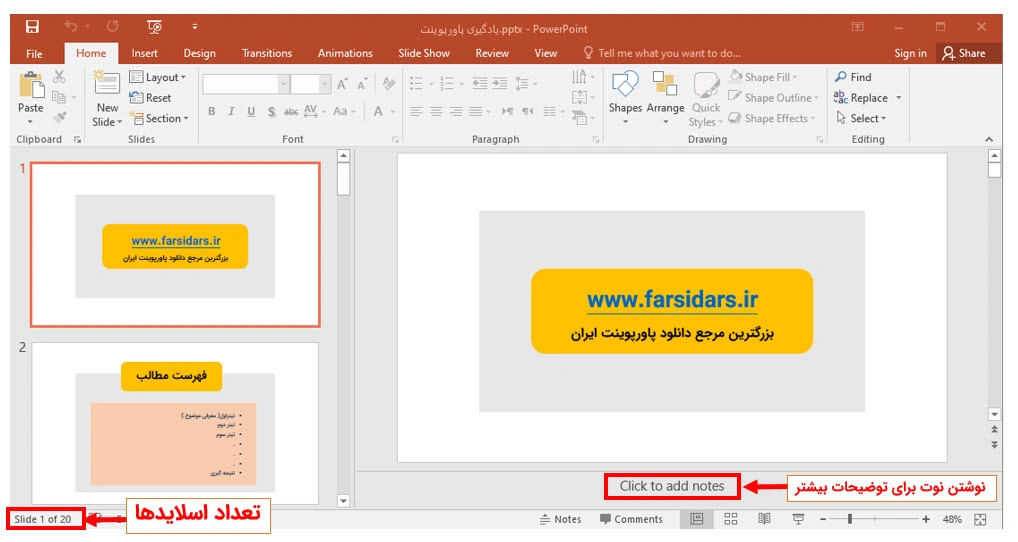Click the Cut scissors icon

[x=59, y=77]
